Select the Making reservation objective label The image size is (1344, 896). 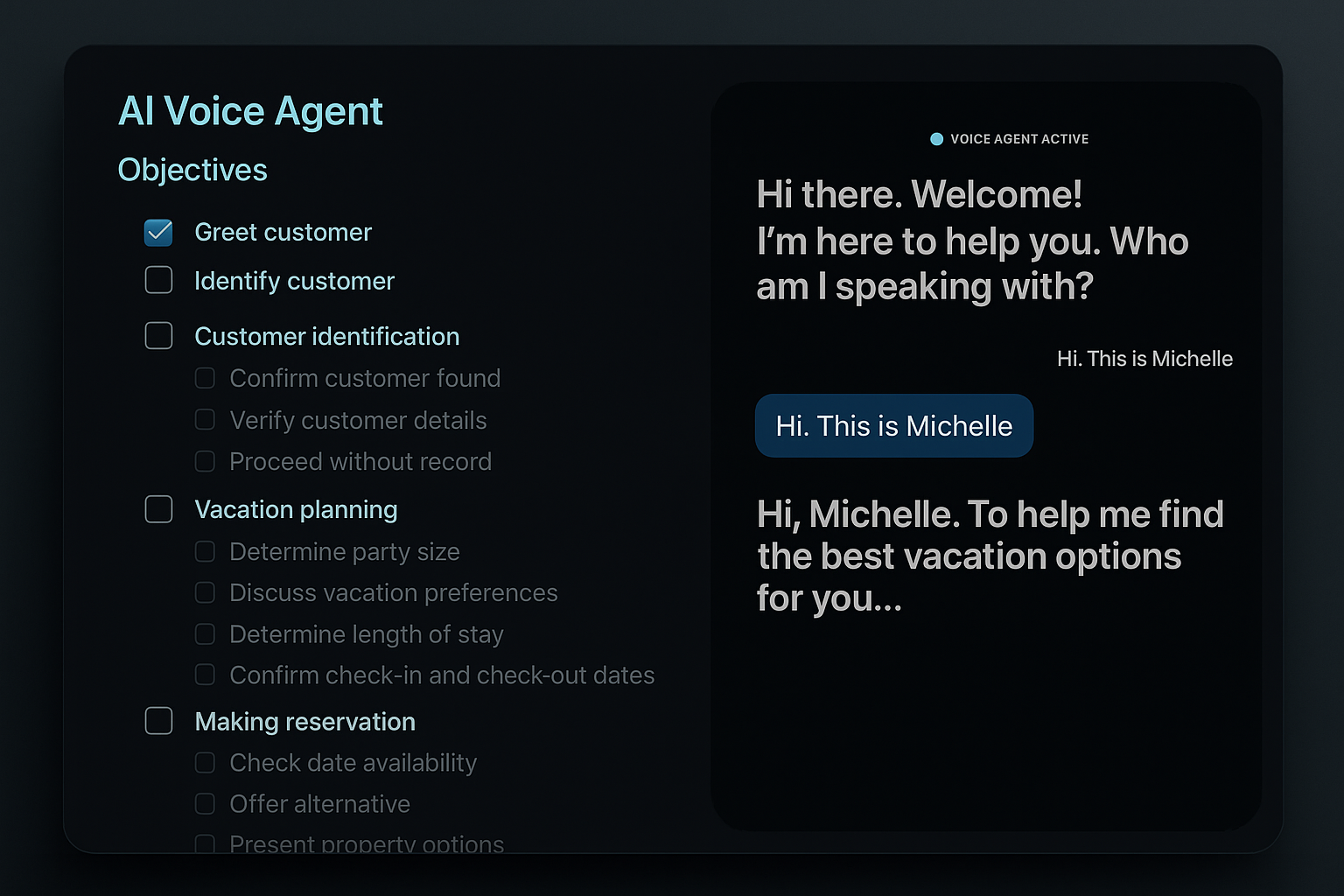(304, 721)
